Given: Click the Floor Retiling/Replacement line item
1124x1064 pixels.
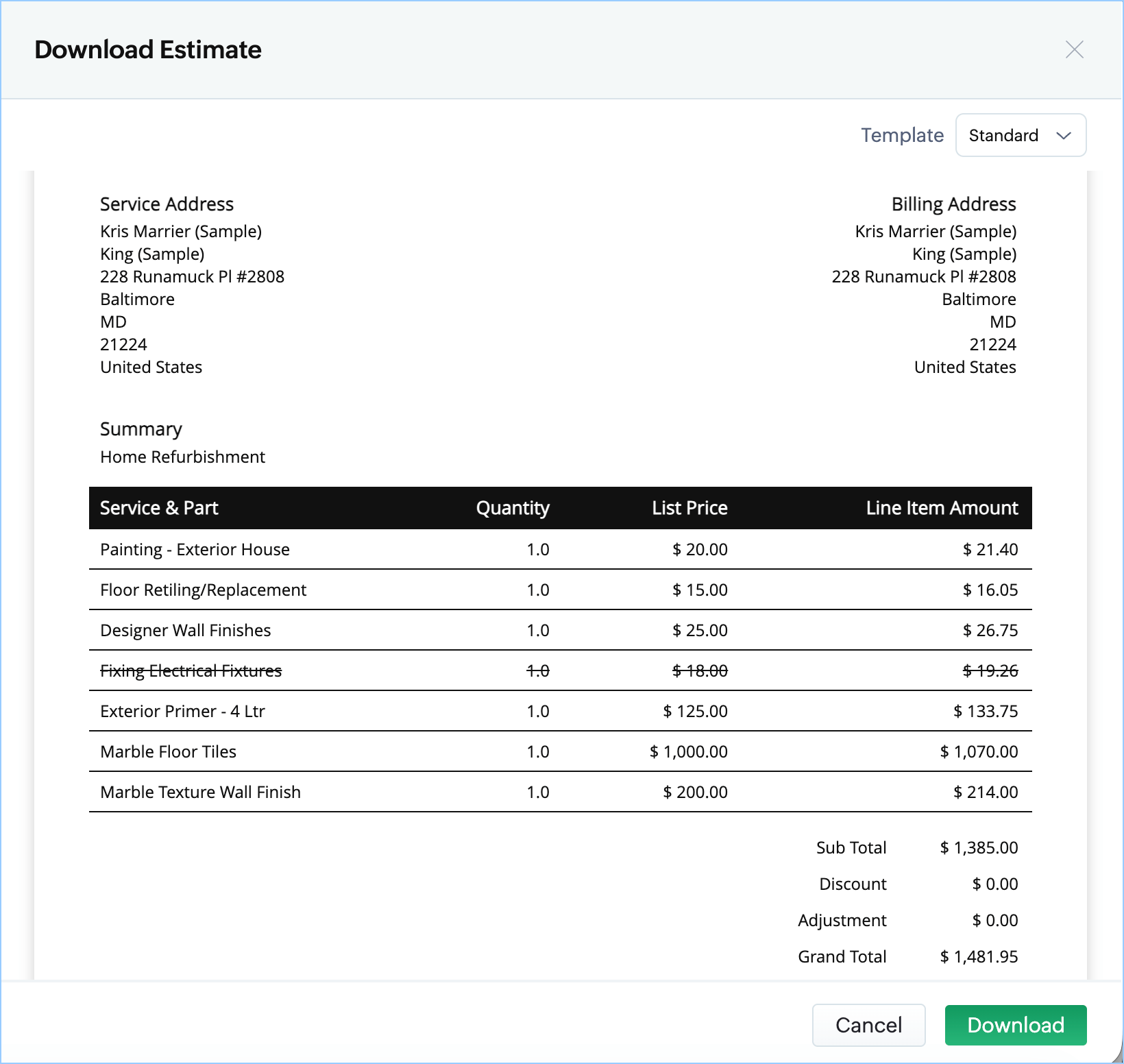Looking at the screenshot, I should [x=204, y=590].
